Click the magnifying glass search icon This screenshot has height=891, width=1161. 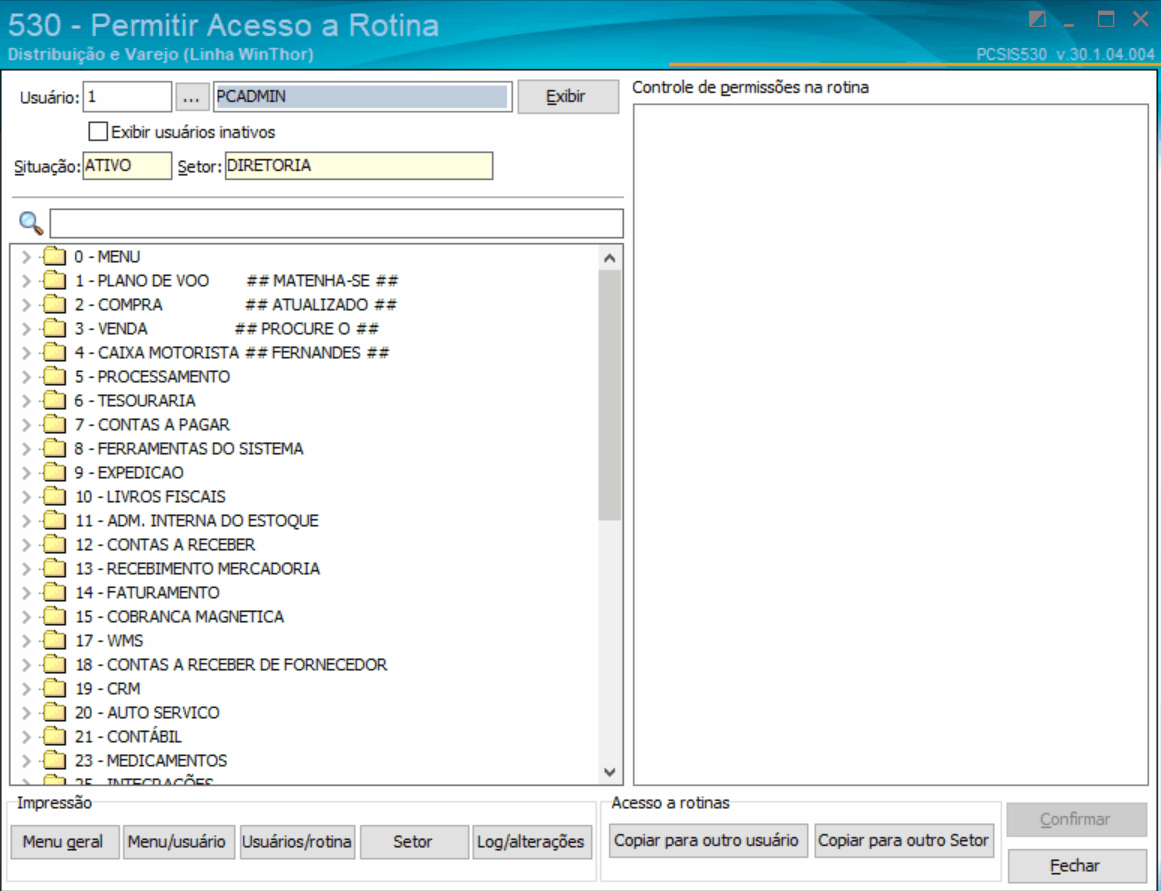[31, 222]
